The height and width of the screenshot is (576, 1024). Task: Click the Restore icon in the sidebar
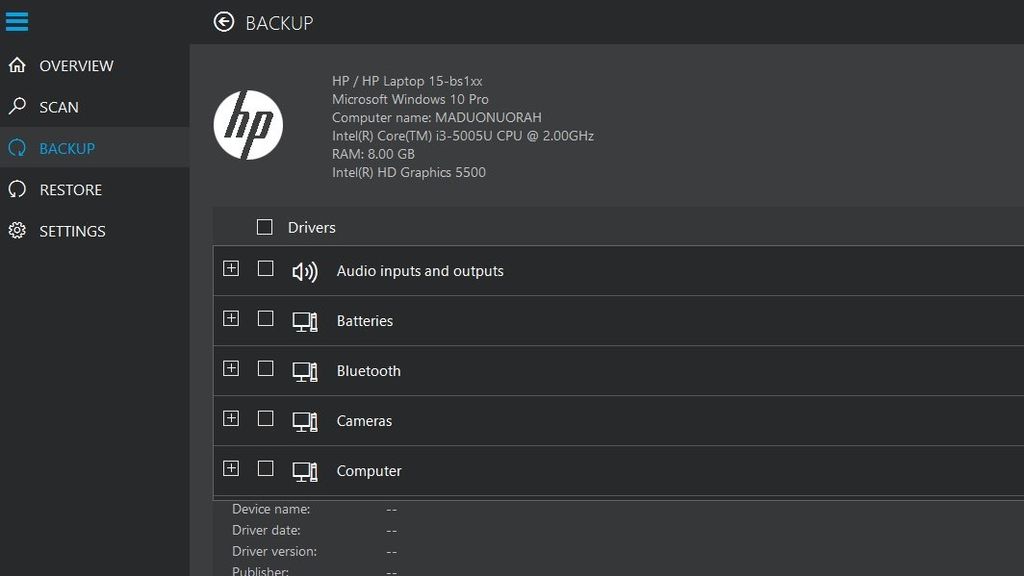pos(15,189)
